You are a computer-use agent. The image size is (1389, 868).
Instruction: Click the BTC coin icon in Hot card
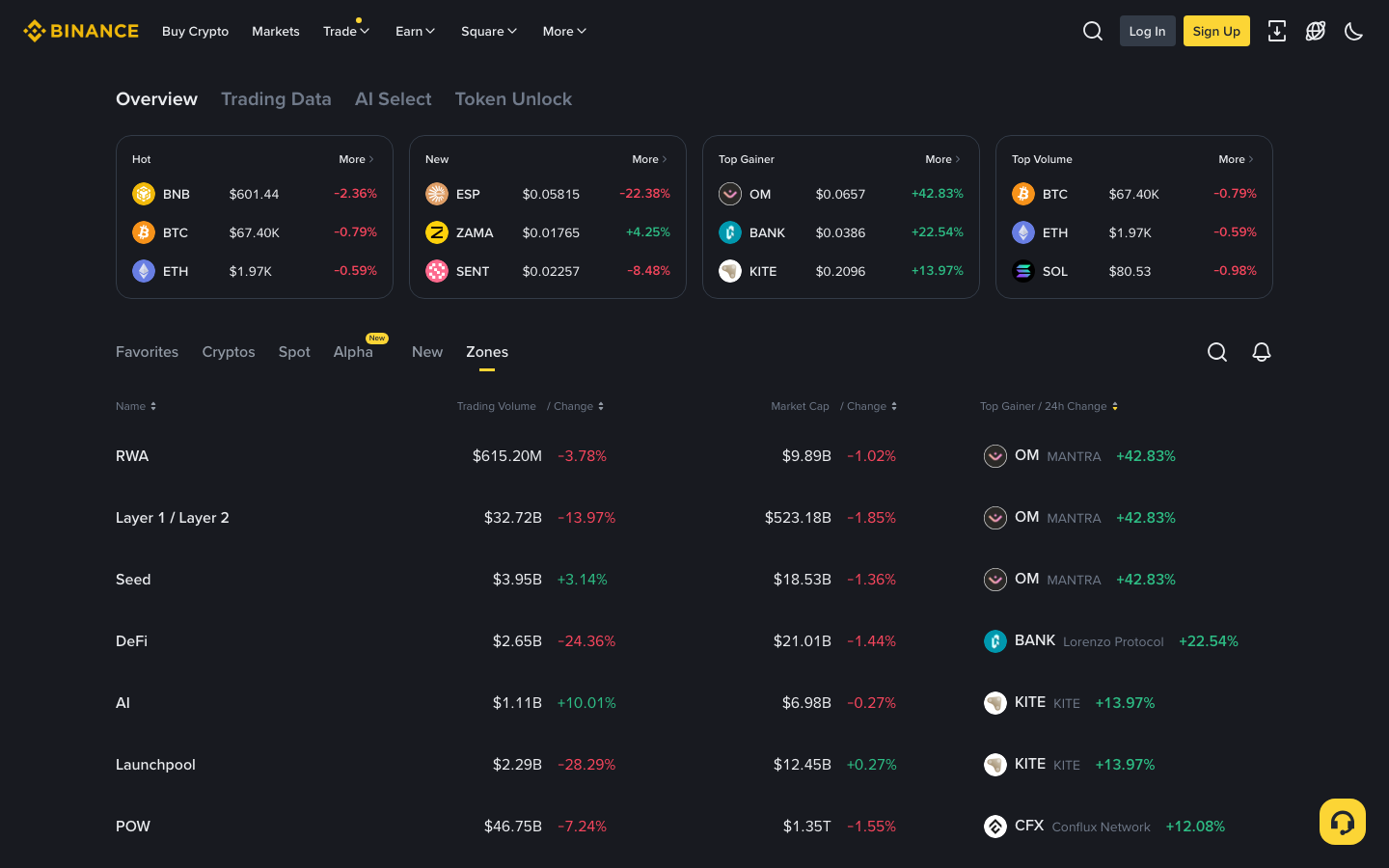coord(144,232)
